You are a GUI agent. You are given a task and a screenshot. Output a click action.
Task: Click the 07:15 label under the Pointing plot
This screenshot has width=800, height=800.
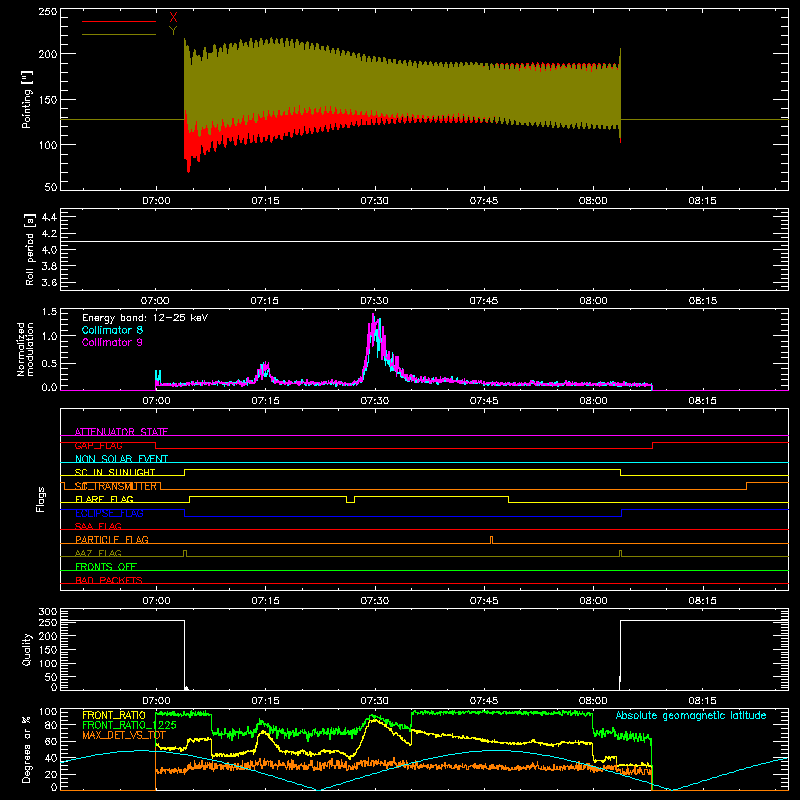coord(265,201)
